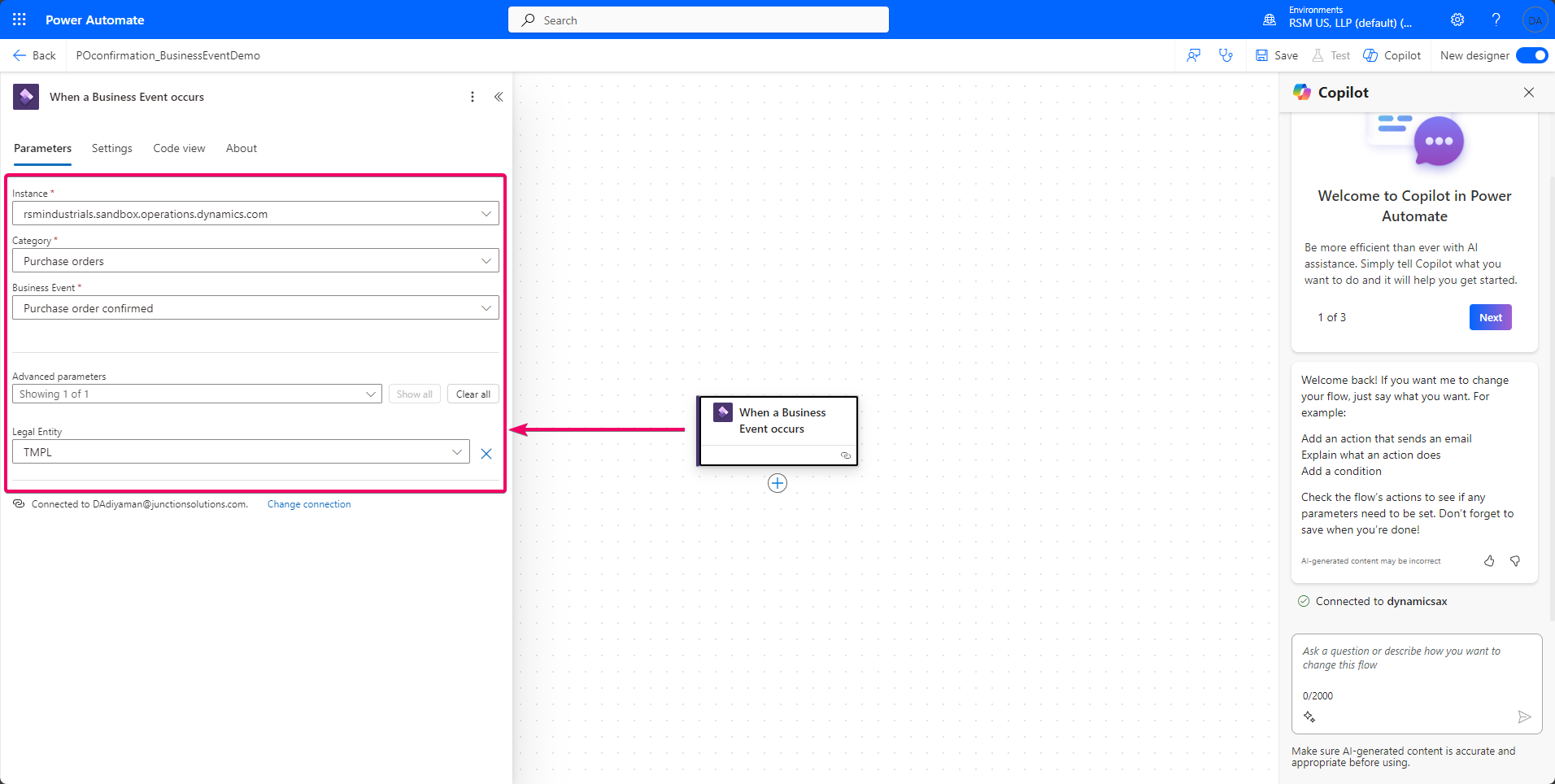The width and height of the screenshot is (1555, 784).
Task: Click the feedback person icon in toolbar
Action: [x=1193, y=55]
